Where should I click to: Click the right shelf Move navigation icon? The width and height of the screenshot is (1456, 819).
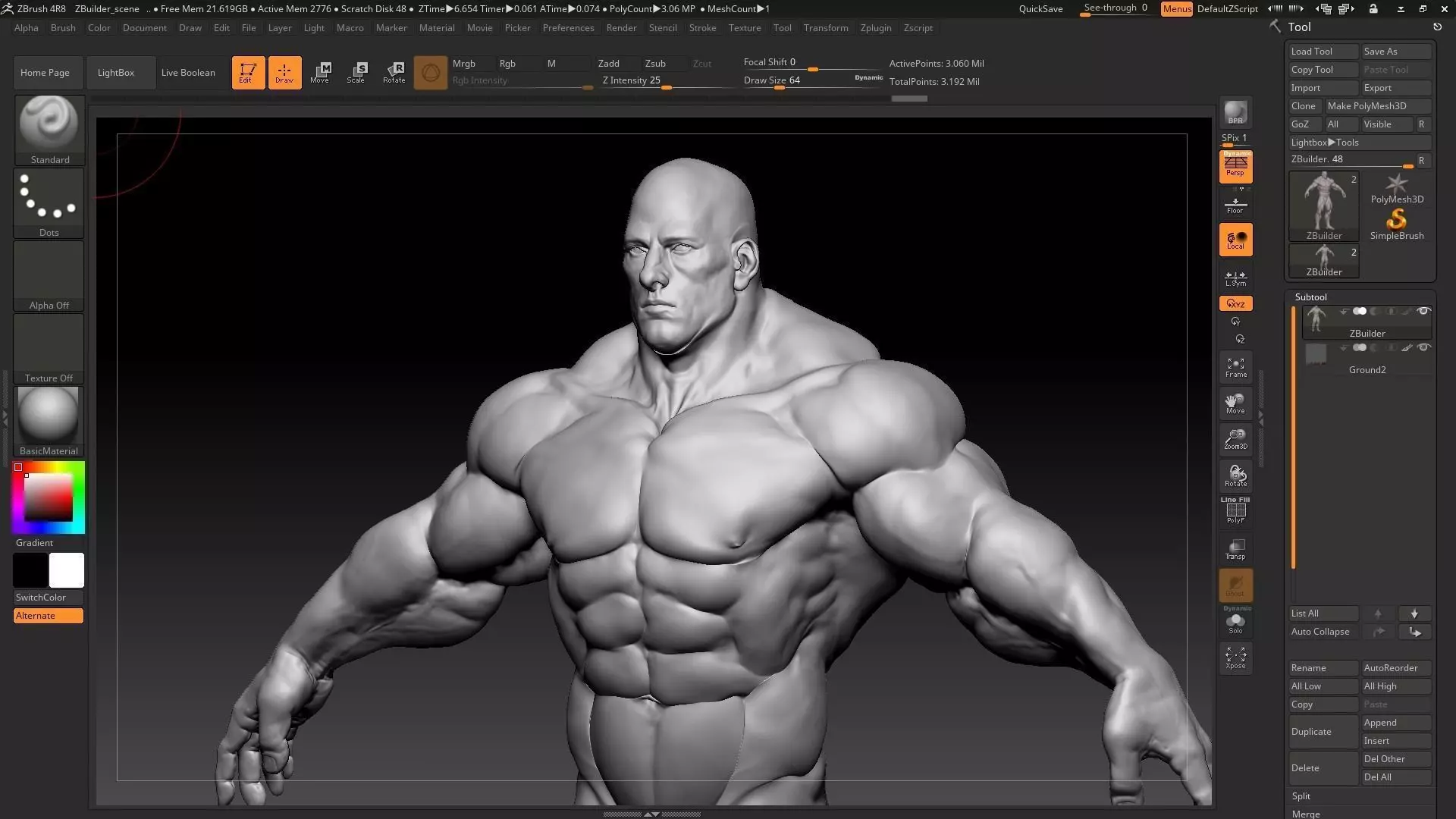coord(1235,403)
